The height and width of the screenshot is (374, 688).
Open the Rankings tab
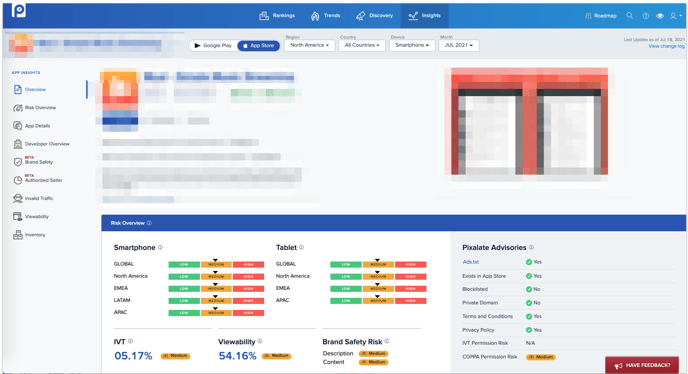coord(277,16)
